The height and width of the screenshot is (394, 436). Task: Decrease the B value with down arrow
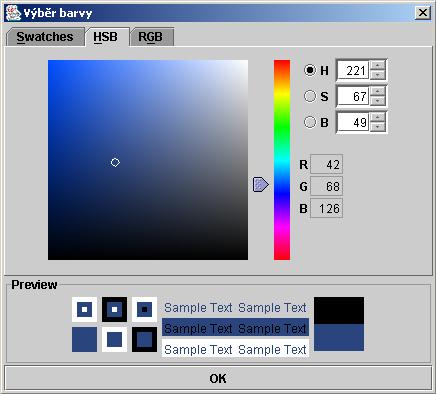(x=378, y=127)
